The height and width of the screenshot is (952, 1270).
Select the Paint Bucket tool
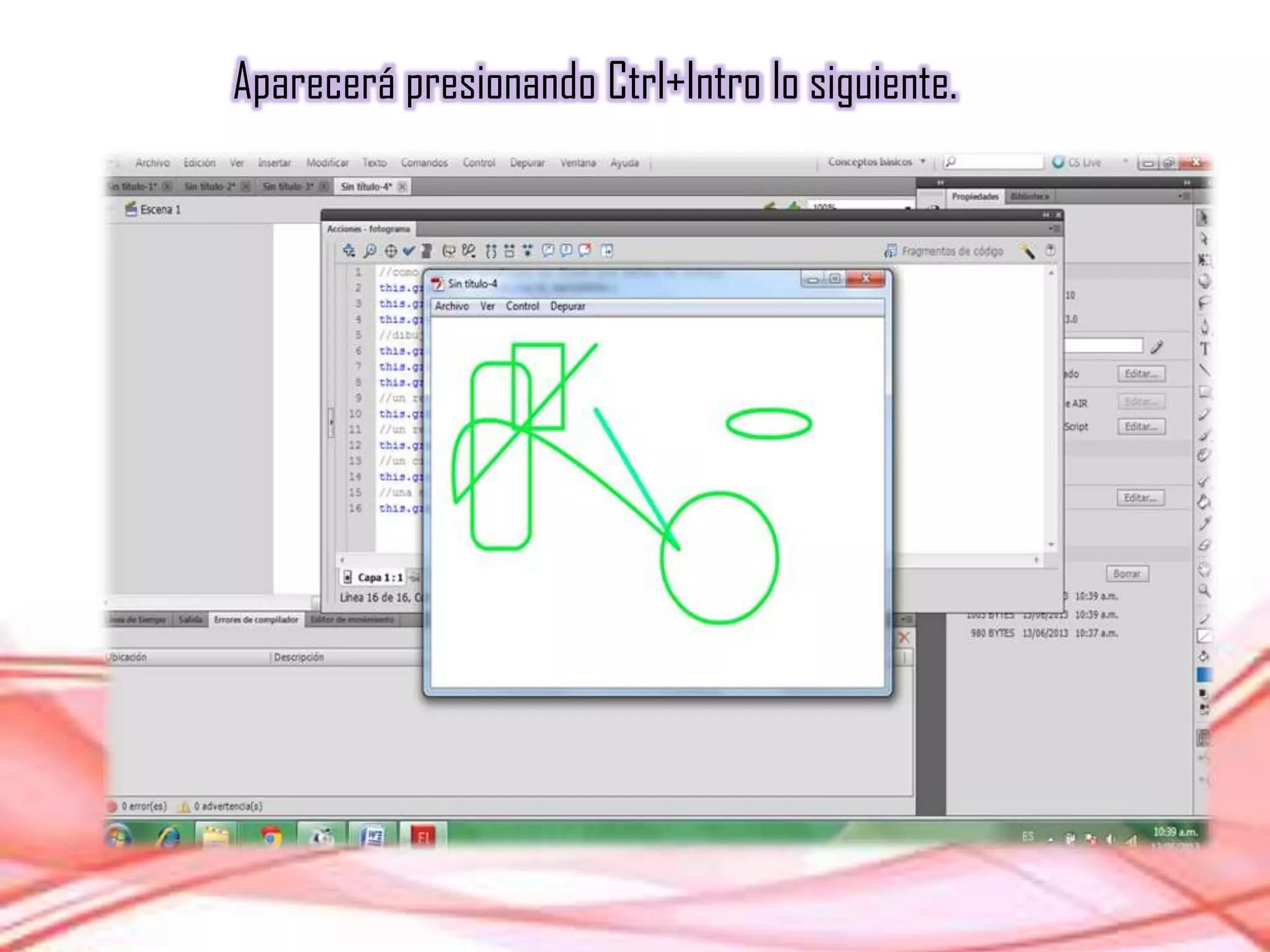pos(1204,501)
